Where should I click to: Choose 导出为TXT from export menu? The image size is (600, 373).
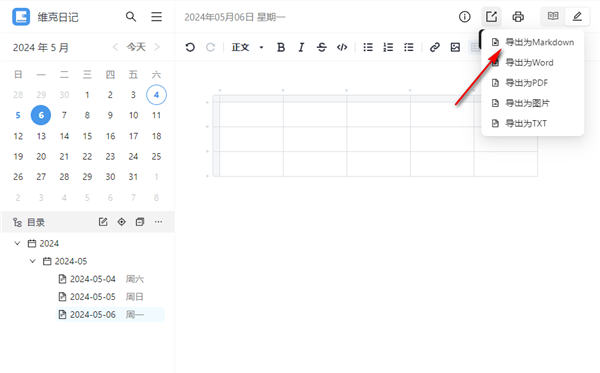pos(533,123)
